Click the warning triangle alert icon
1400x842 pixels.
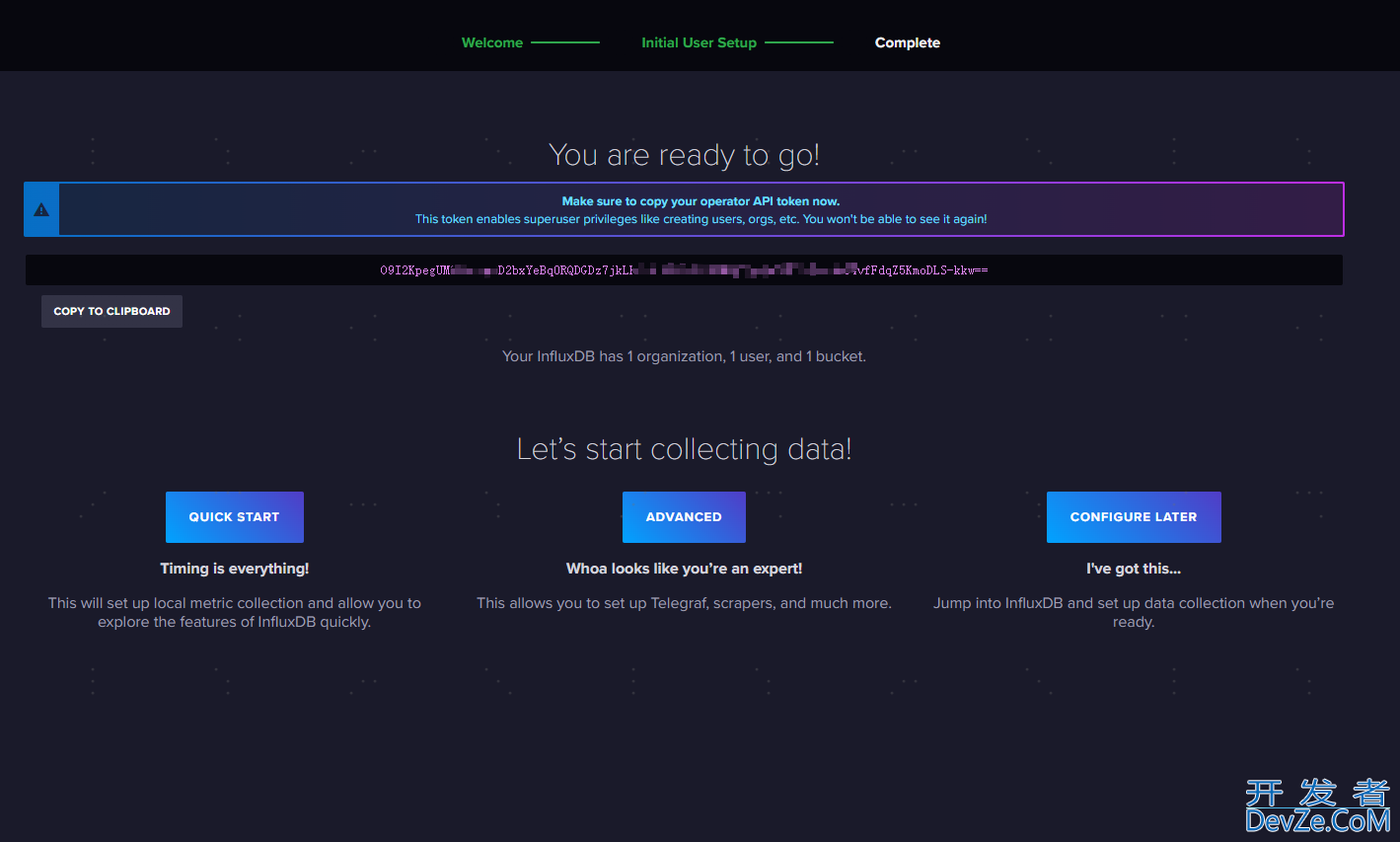pyautogui.click(x=41, y=210)
